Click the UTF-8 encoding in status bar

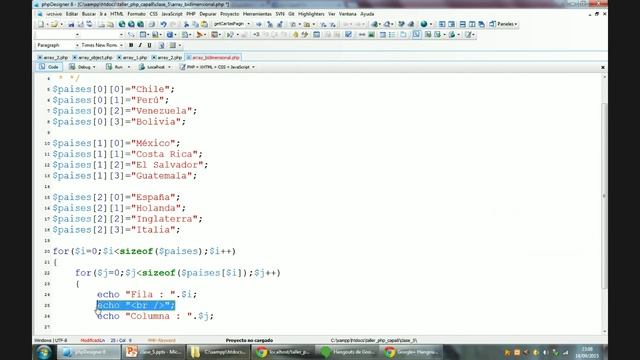tap(61, 340)
